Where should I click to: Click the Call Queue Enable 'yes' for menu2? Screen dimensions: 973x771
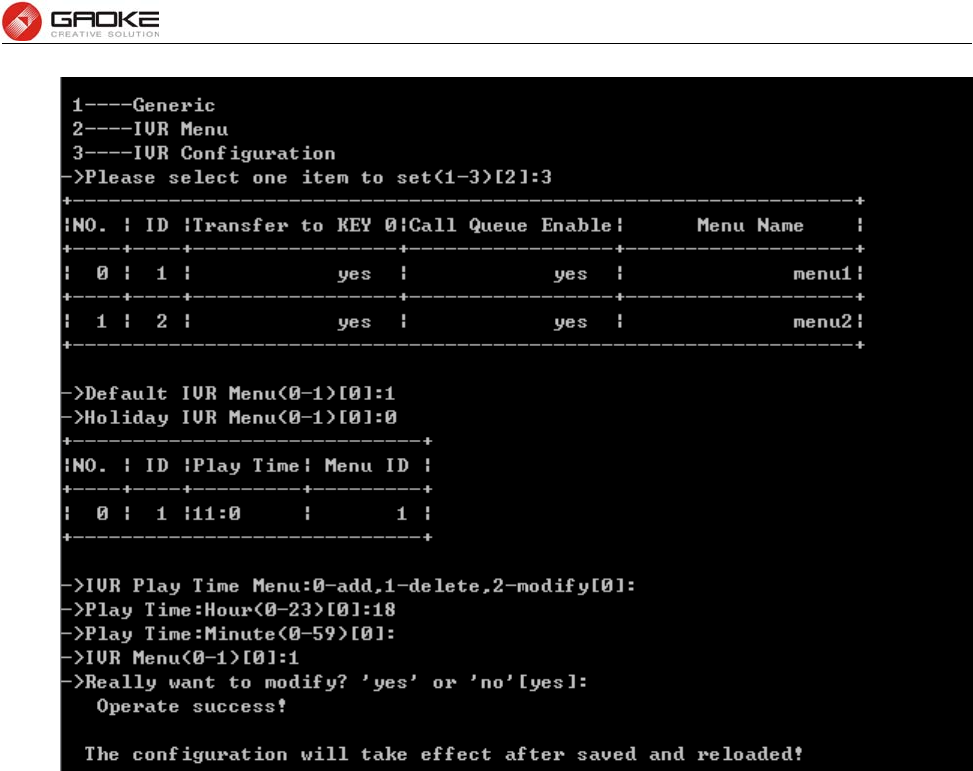coord(570,322)
